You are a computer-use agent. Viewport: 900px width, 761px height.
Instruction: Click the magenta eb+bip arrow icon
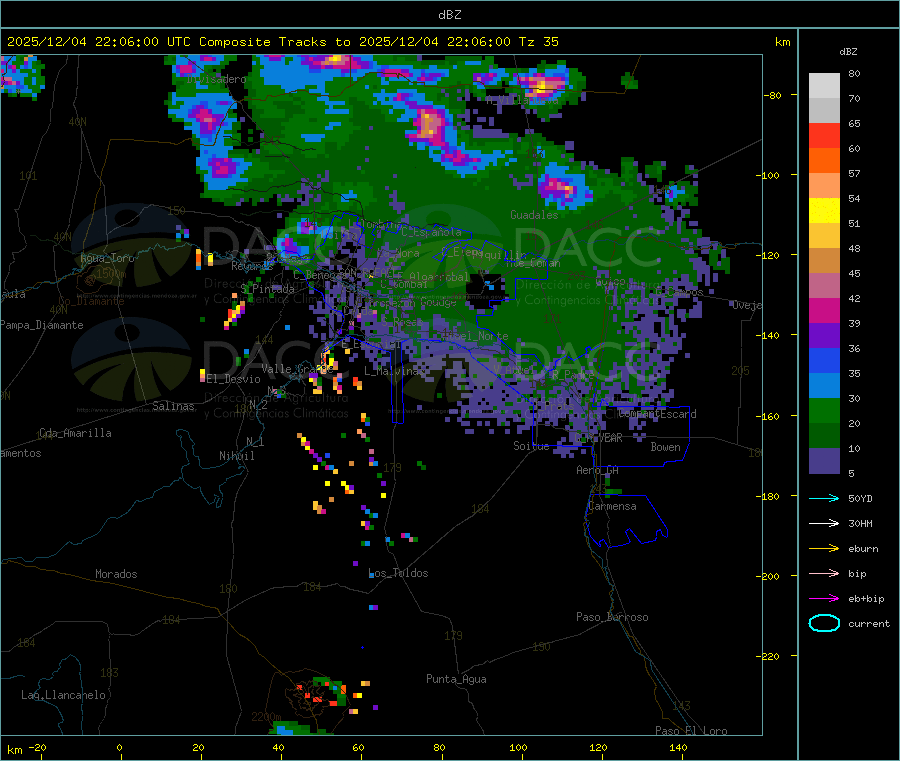[824, 599]
